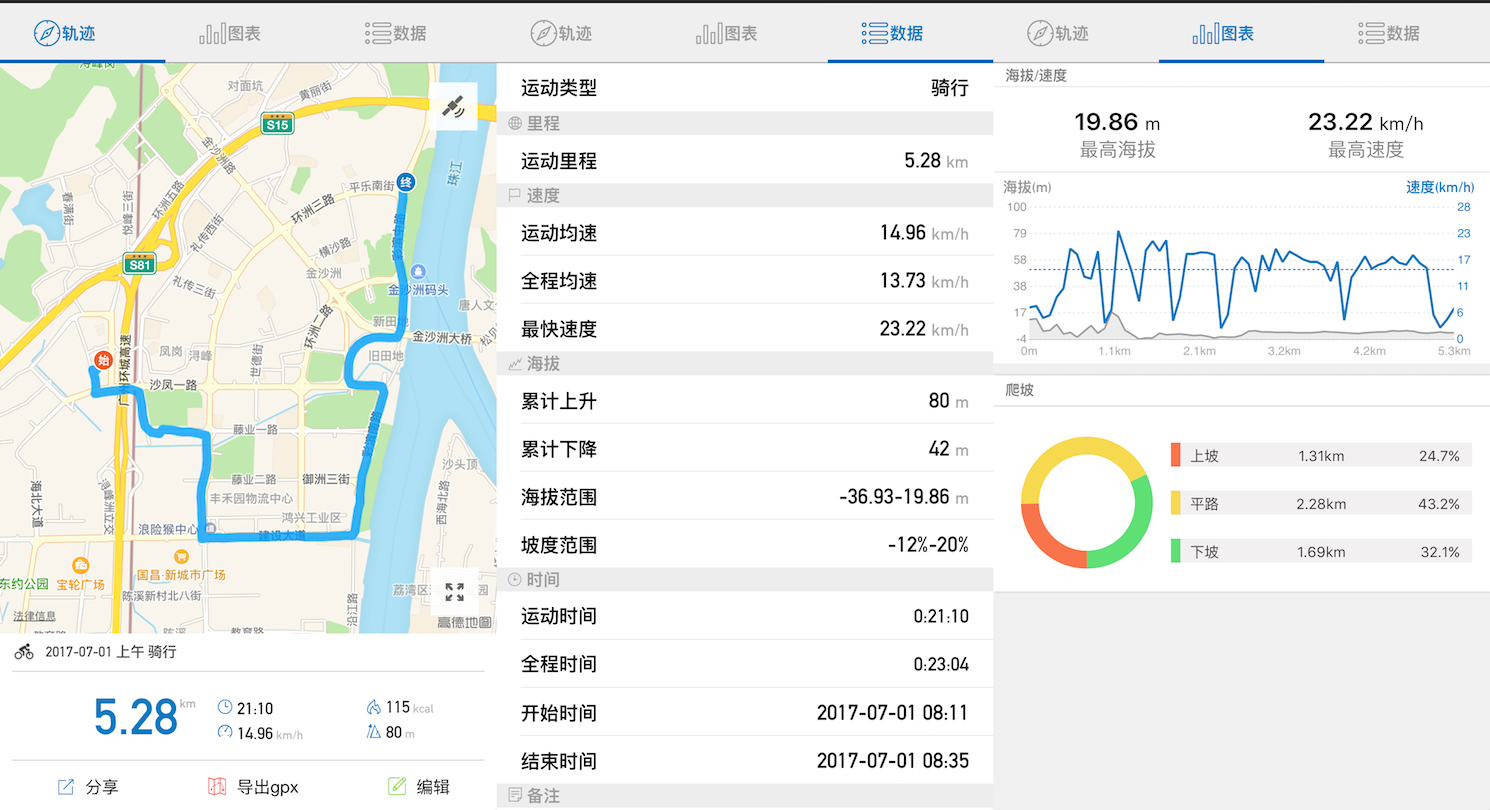Click the 23.22 km/h 最高速度 value in chart panel
The height and width of the screenshot is (810, 1490).
(1365, 122)
